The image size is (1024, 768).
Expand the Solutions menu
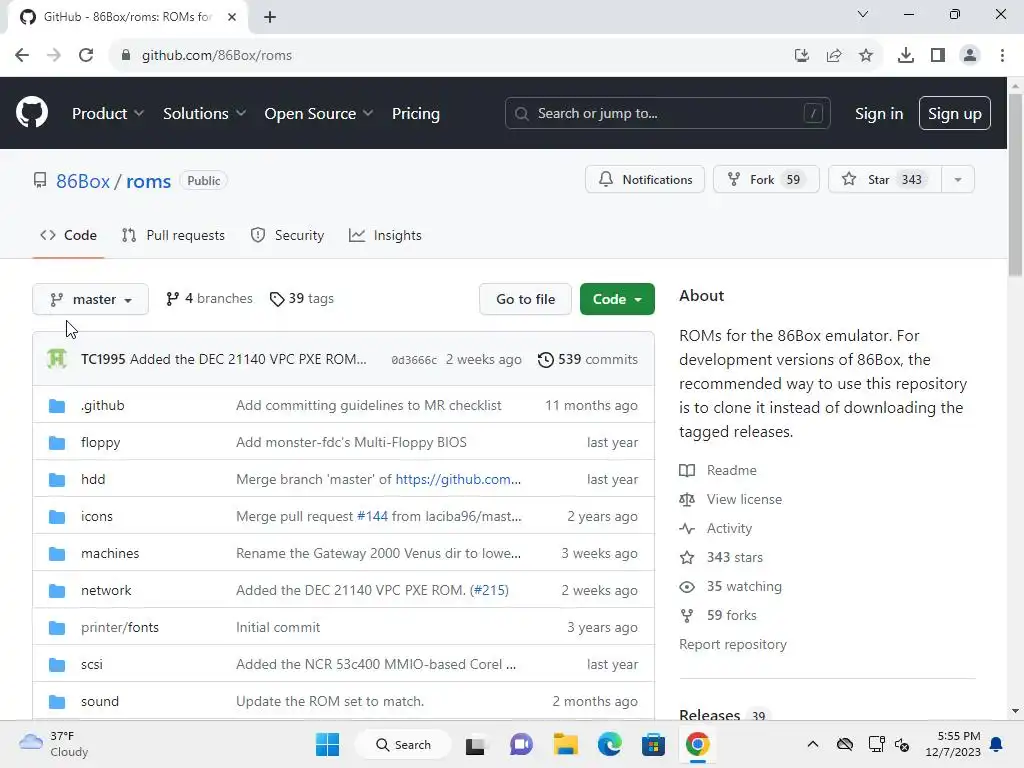click(204, 114)
